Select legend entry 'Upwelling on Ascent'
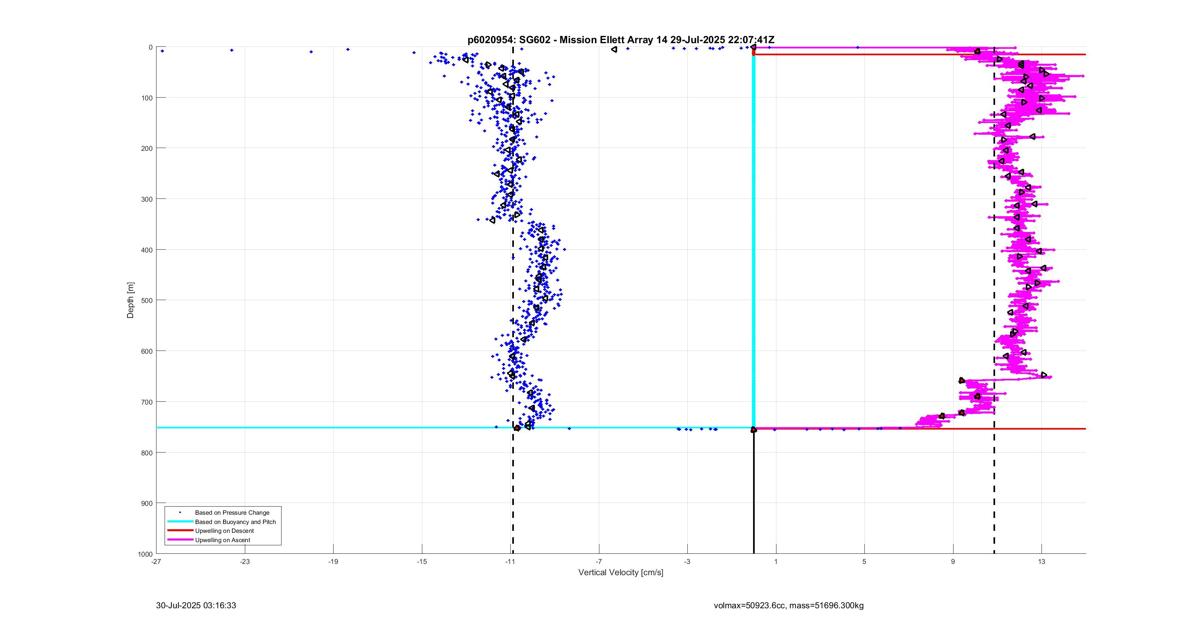This screenshot has width=1200, height=622. 222,539
